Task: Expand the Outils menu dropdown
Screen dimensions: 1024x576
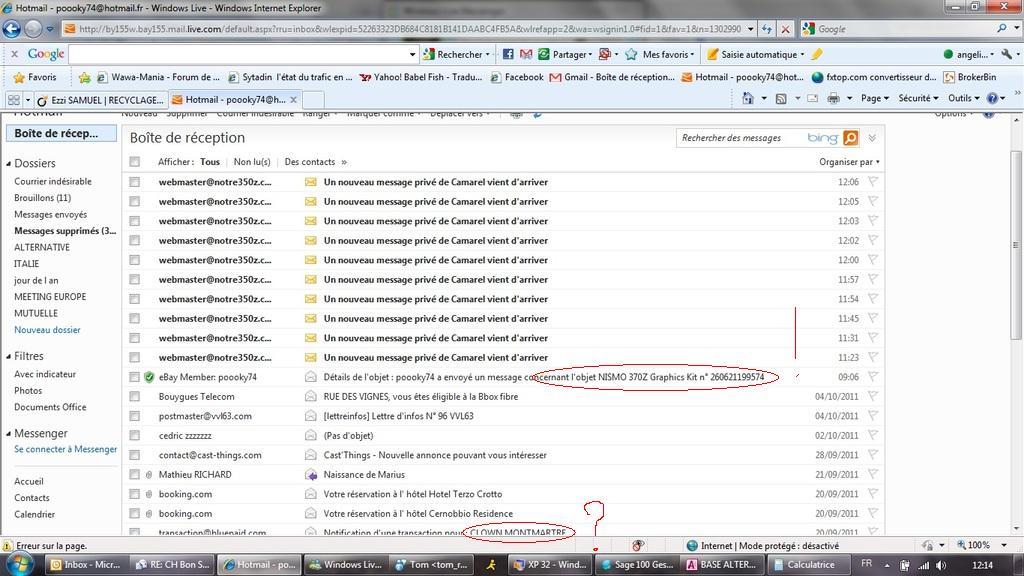Action: [x=964, y=98]
